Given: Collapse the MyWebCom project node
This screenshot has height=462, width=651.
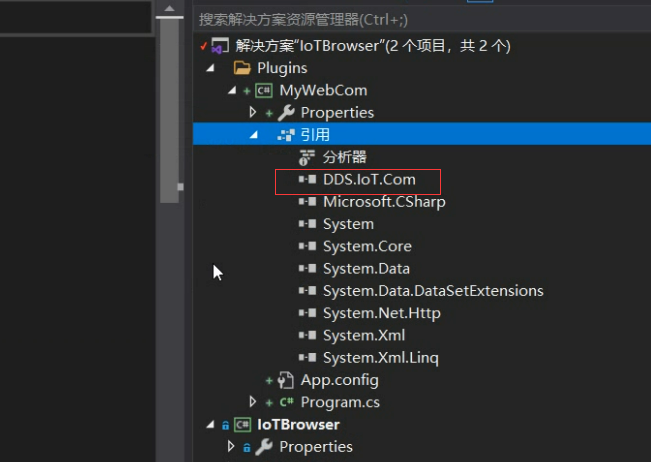Looking at the screenshot, I should pos(232,90).
